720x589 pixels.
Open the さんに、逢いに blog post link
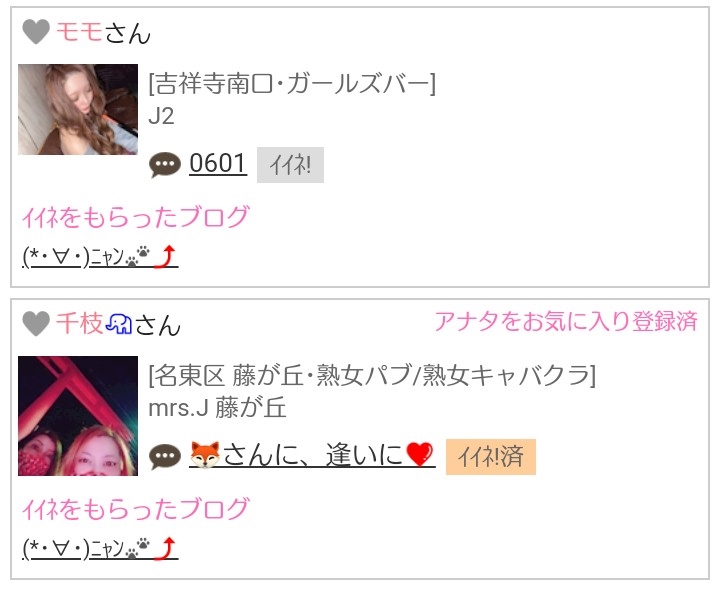(312, 455)
